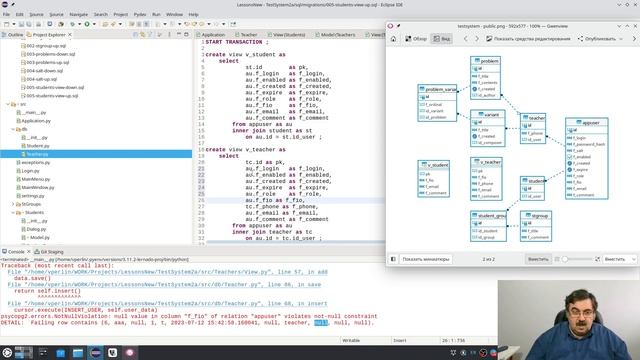Click Link with Editor icon in Project Explorer
The height and width of the screenshot is (360, 640).
coord(142,35)
